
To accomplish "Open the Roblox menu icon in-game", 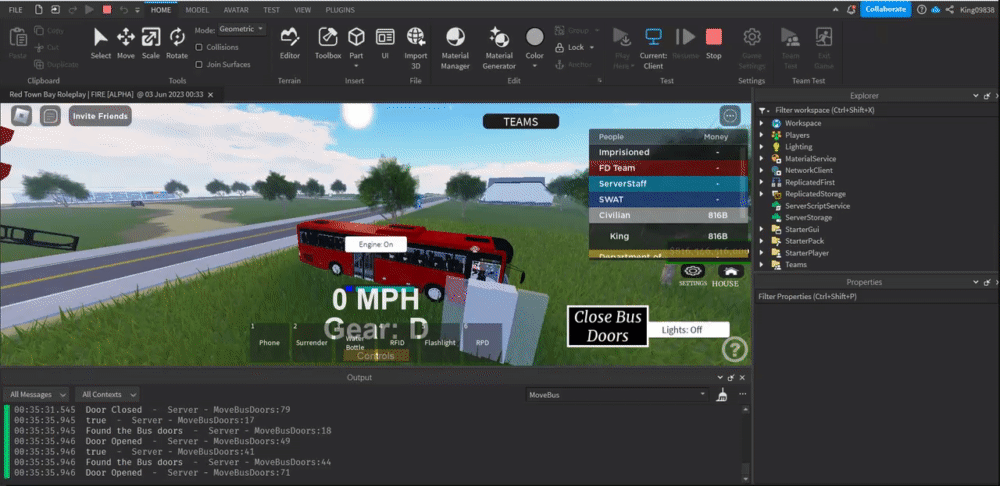I will 22,116.
